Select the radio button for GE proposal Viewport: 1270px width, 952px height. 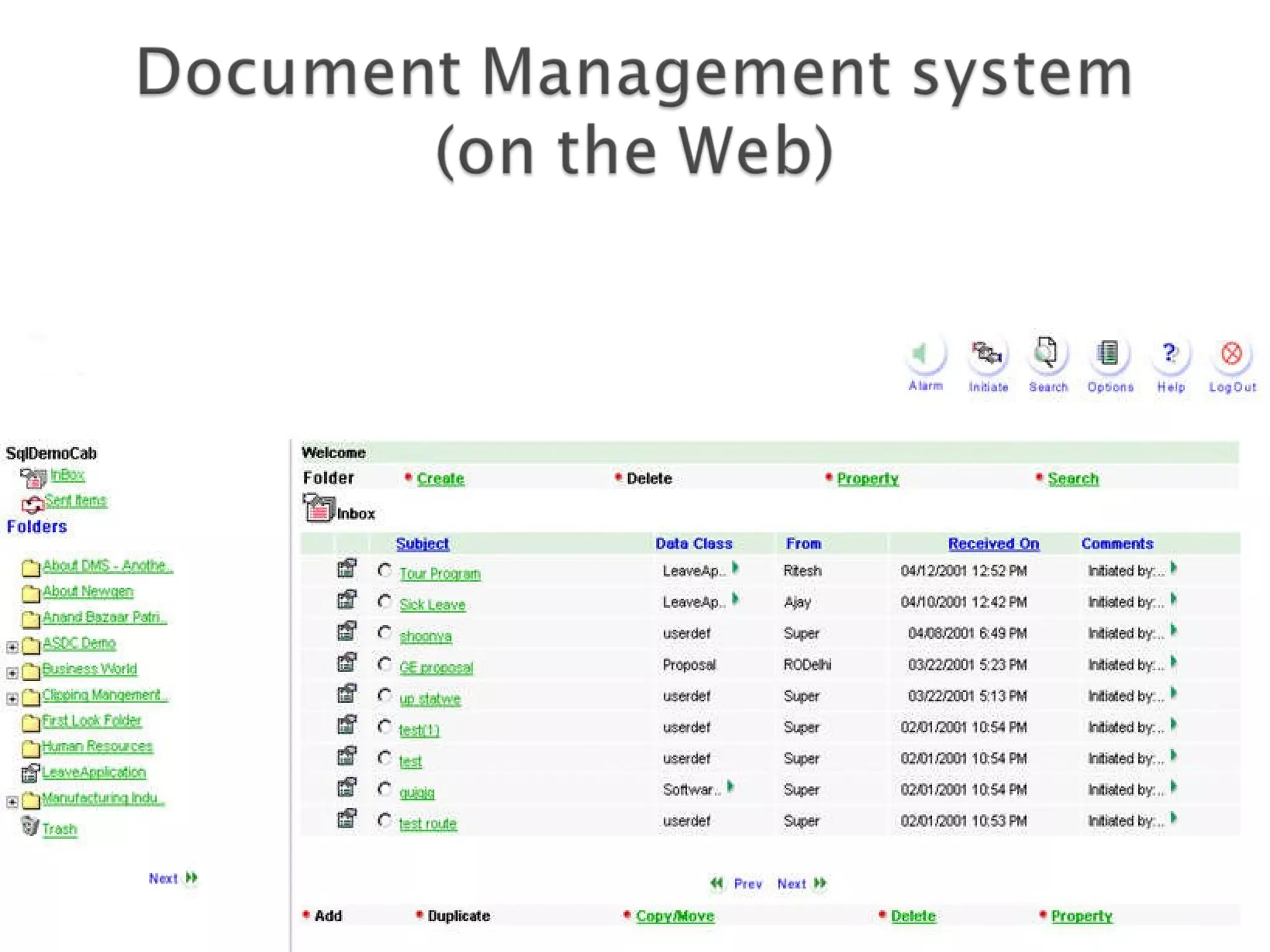pos(385,664)
